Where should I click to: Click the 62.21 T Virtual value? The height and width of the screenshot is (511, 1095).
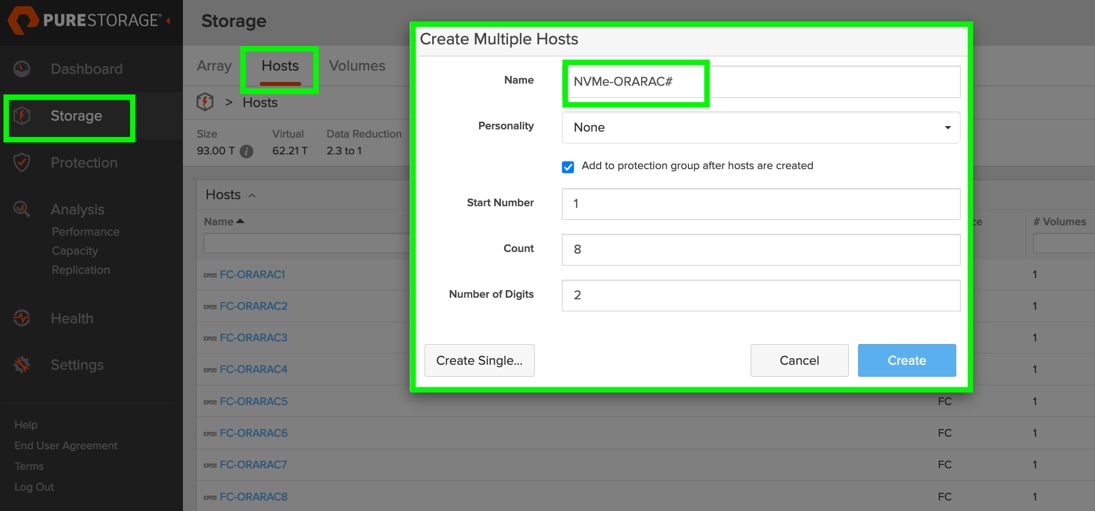[290, 151]
